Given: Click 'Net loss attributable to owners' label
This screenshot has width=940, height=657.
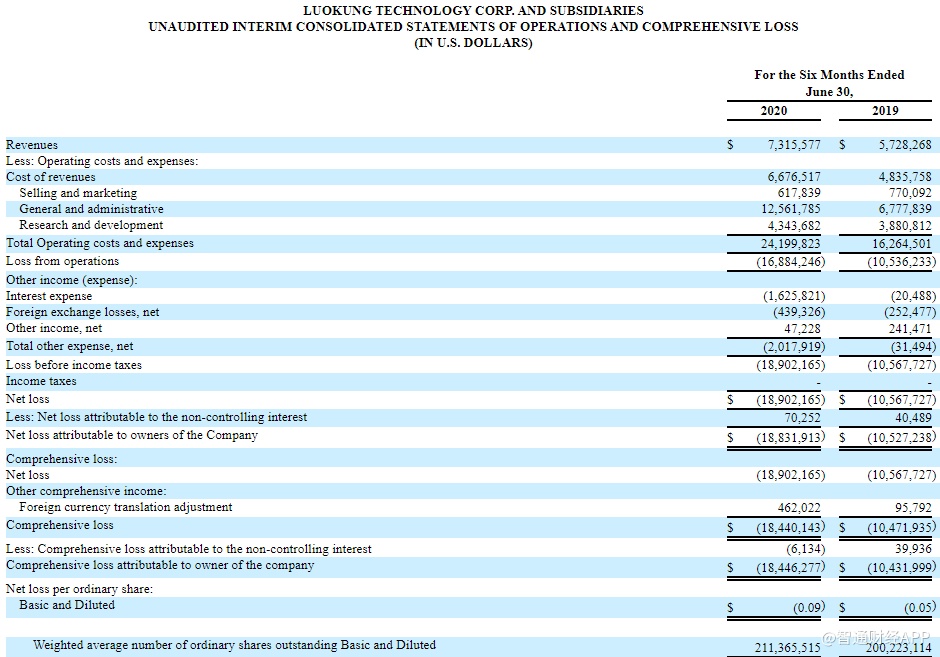Looking at the screenshot, I should (132, 435).
